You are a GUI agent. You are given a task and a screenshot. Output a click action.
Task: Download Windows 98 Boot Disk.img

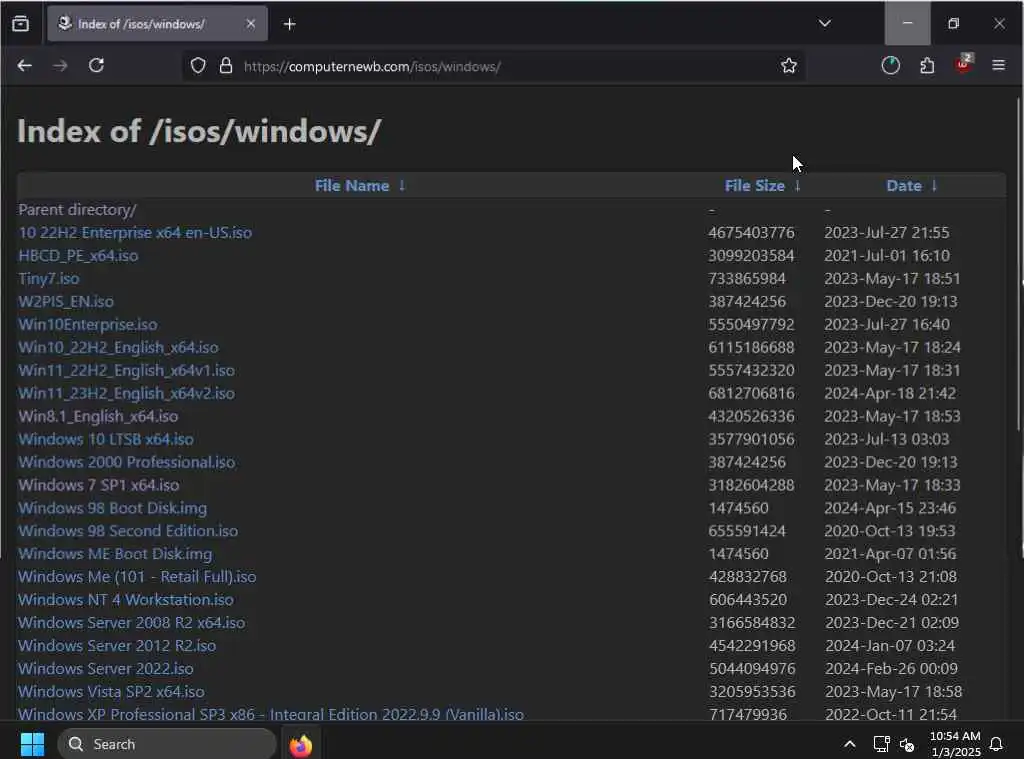point(112,508)
